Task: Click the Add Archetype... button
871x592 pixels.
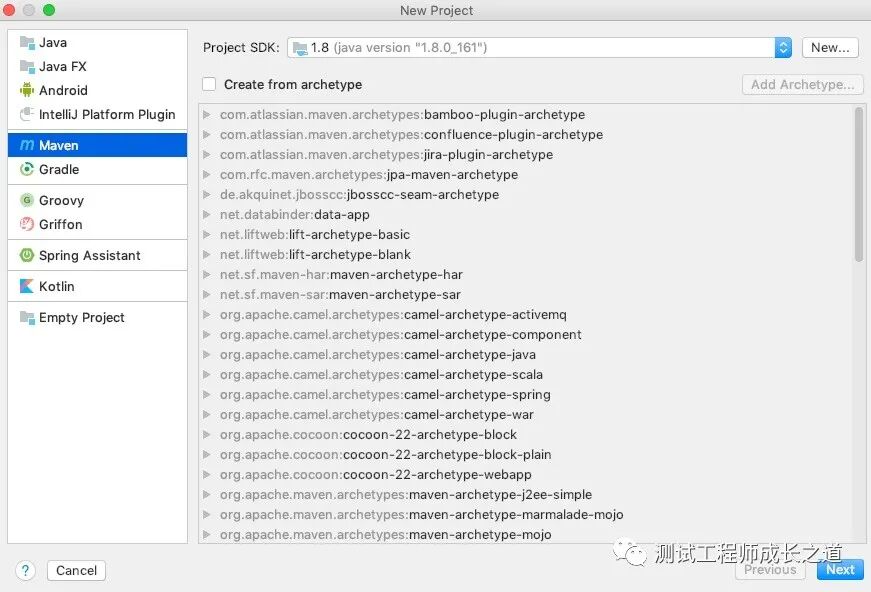Action: click(802, 84)
